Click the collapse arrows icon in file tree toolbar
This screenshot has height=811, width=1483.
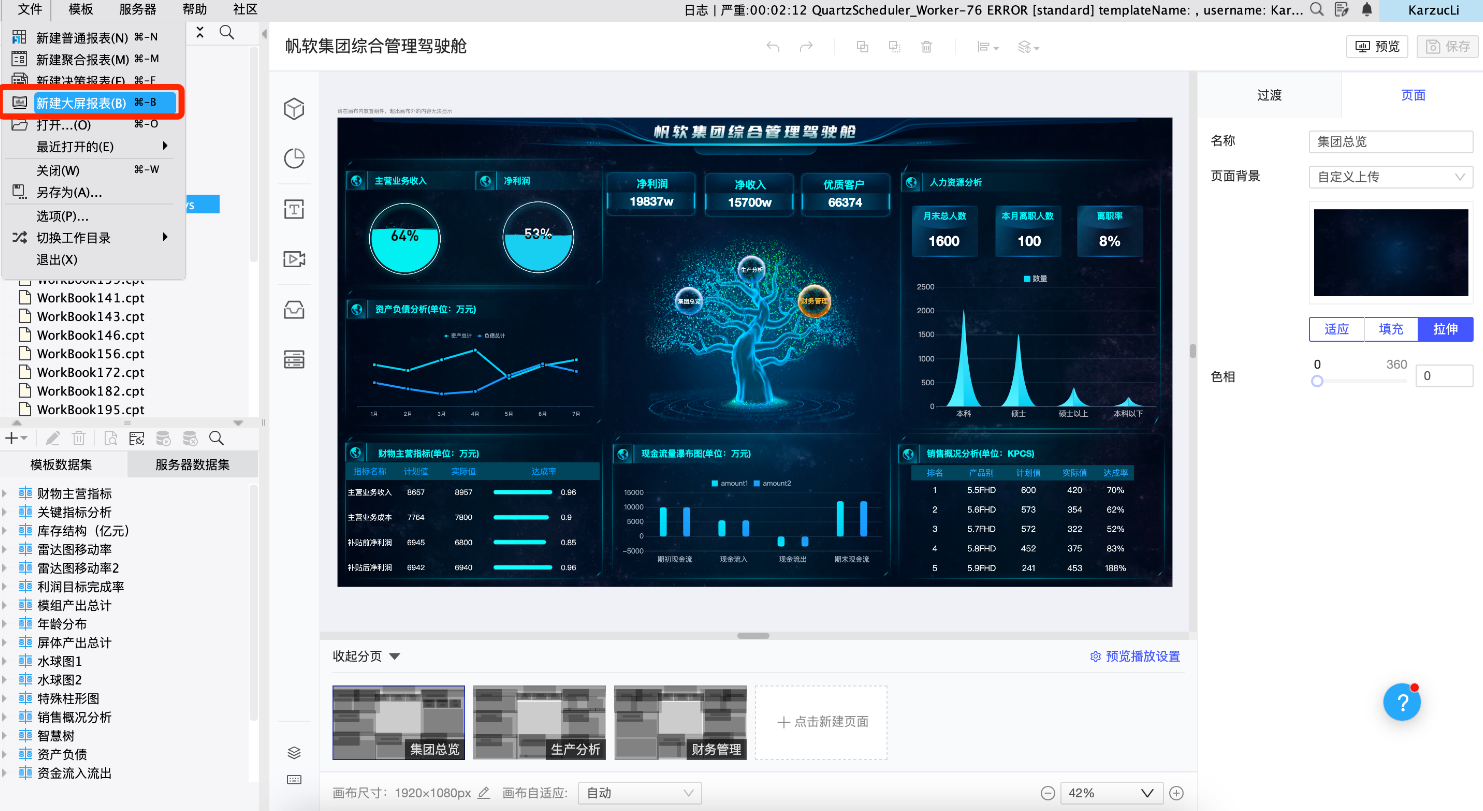pos(199,32)
